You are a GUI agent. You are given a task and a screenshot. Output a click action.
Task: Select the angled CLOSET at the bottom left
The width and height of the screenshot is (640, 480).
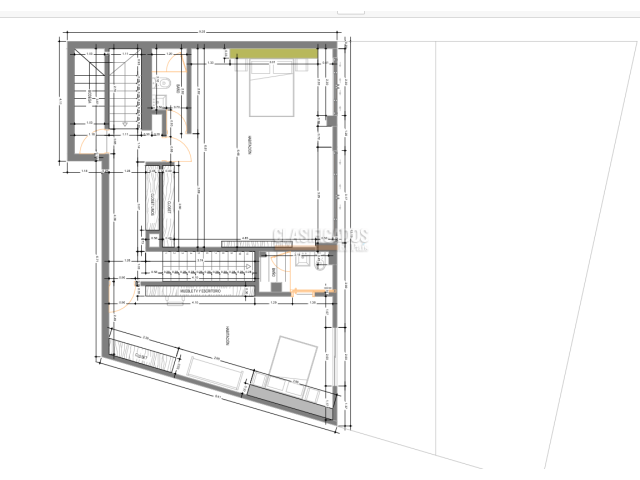click(x=142, y=355)
